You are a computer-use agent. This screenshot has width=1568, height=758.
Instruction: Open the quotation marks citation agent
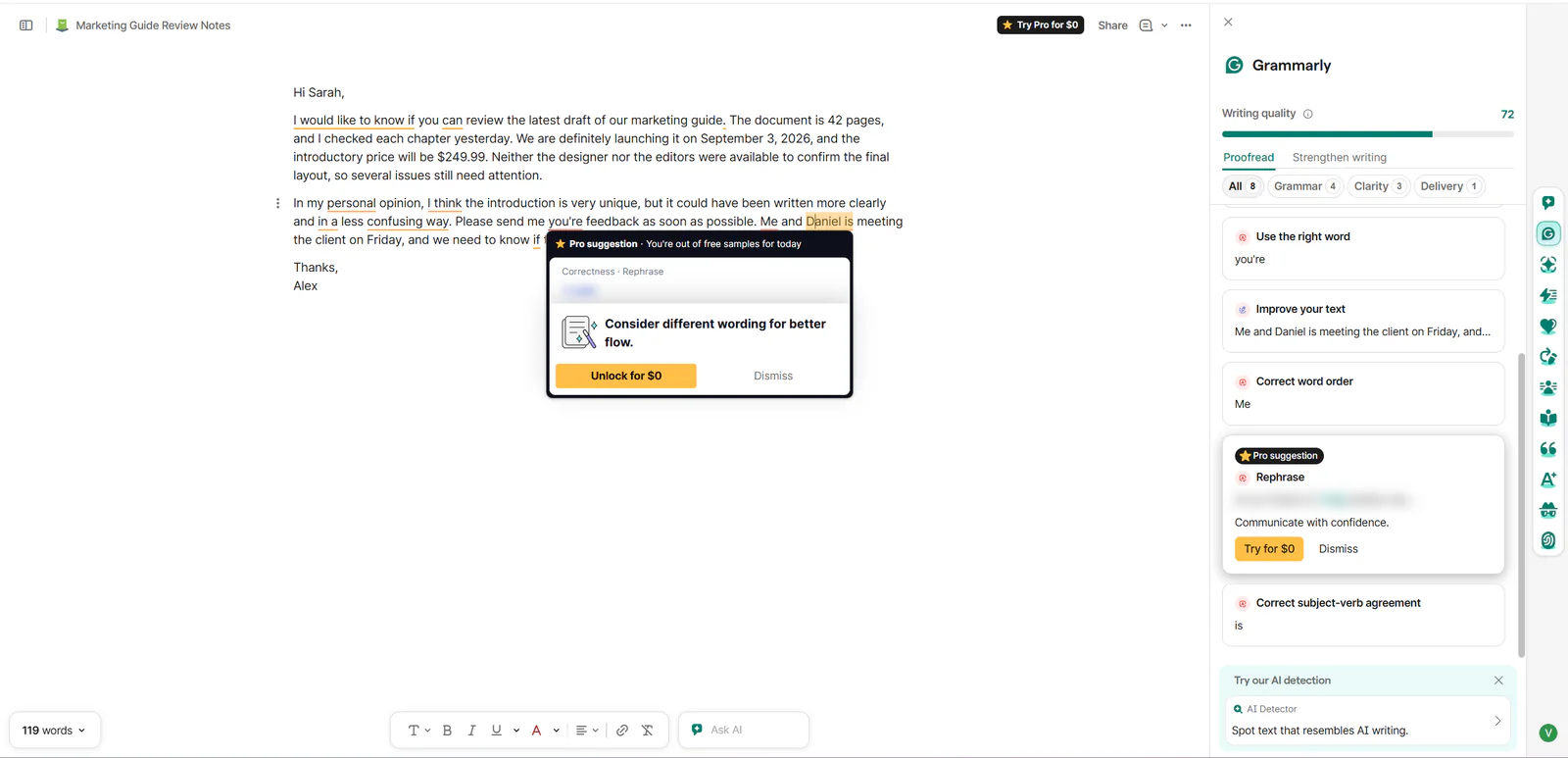pos(1548,449)
